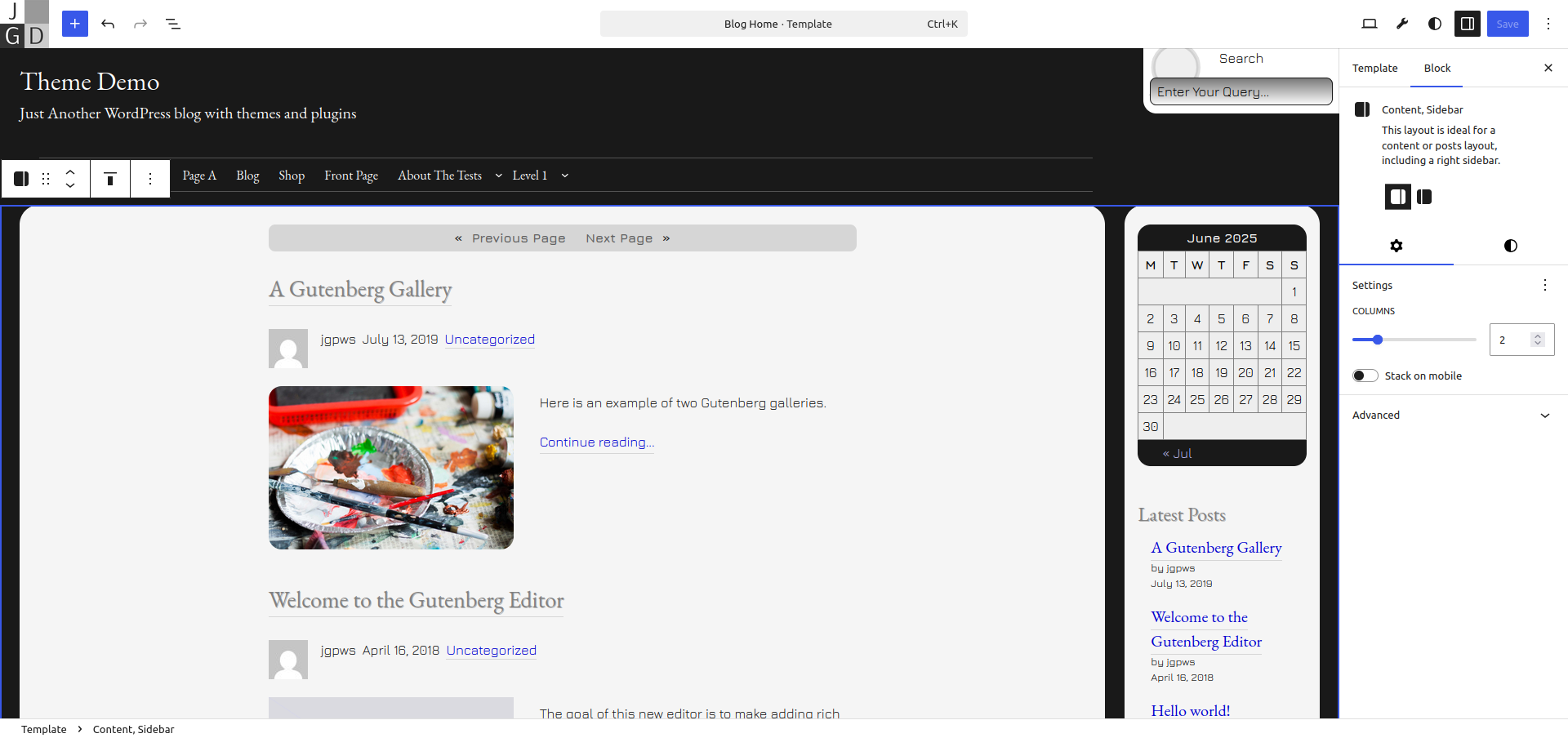Click the Save button
This screenshot has height=738, width=1568.
(x=1507, y=24)
